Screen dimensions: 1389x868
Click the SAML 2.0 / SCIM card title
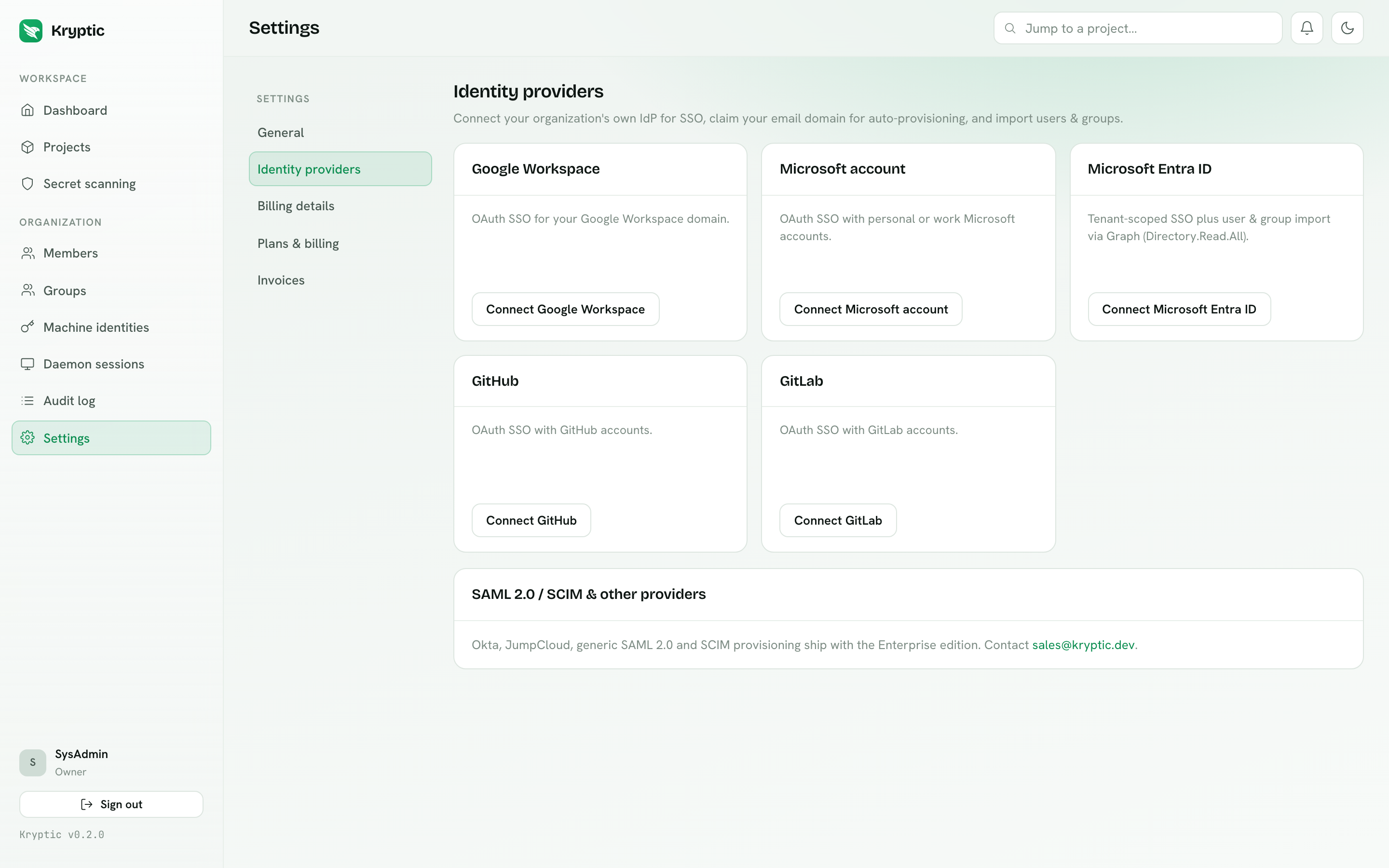click(x=588, y=594)
